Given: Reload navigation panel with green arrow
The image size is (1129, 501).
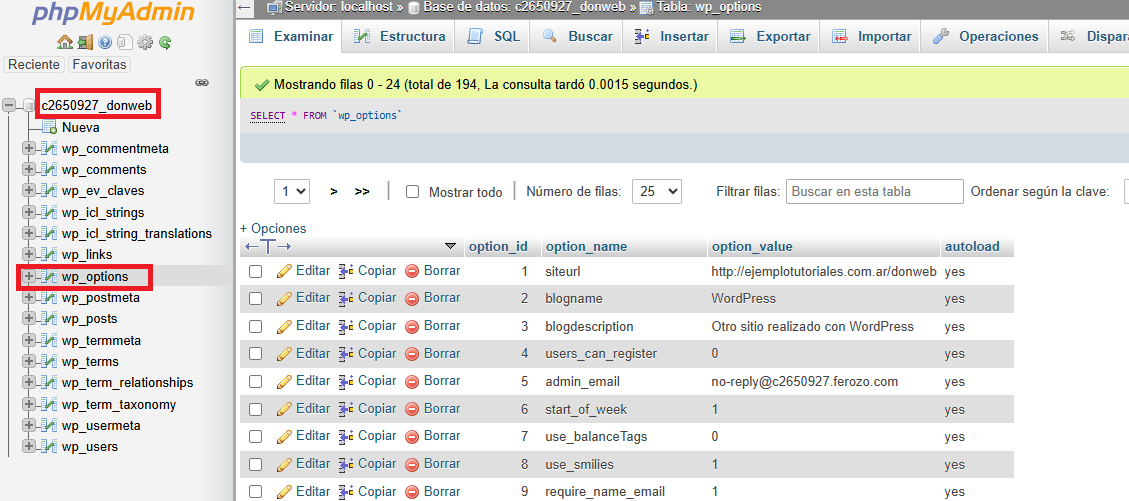Looking at the screenshot, I should tap(165, 42).
